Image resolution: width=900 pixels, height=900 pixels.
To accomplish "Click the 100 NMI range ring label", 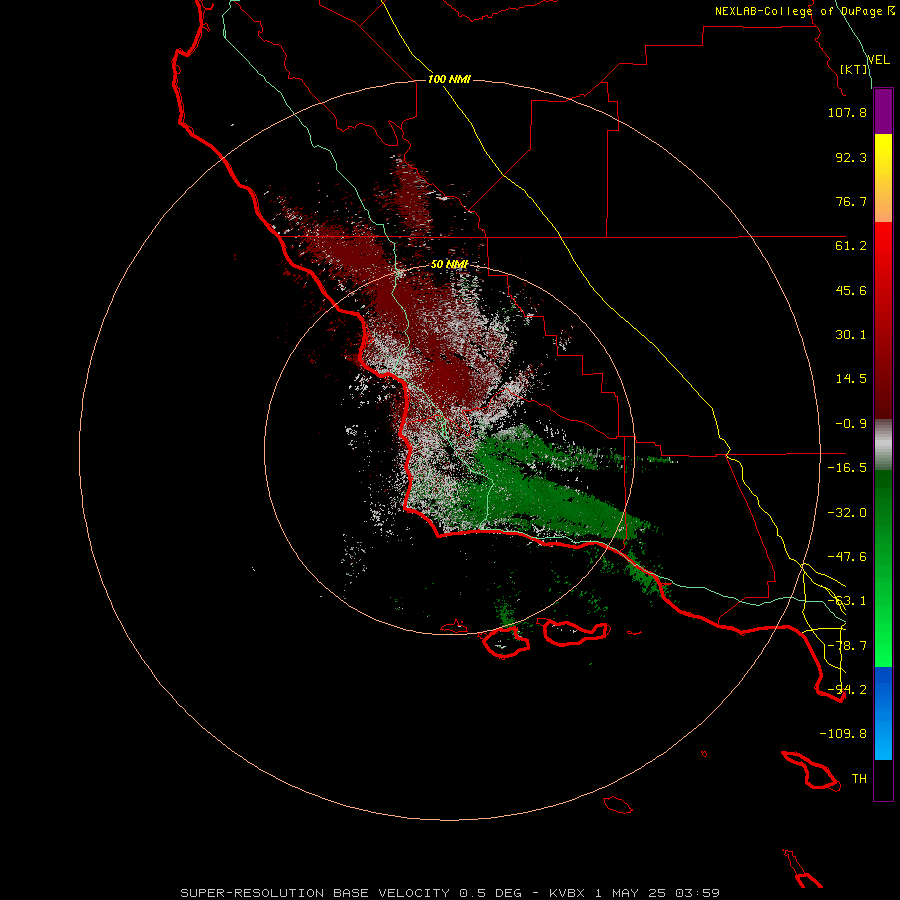I will [x=449, y=79].
